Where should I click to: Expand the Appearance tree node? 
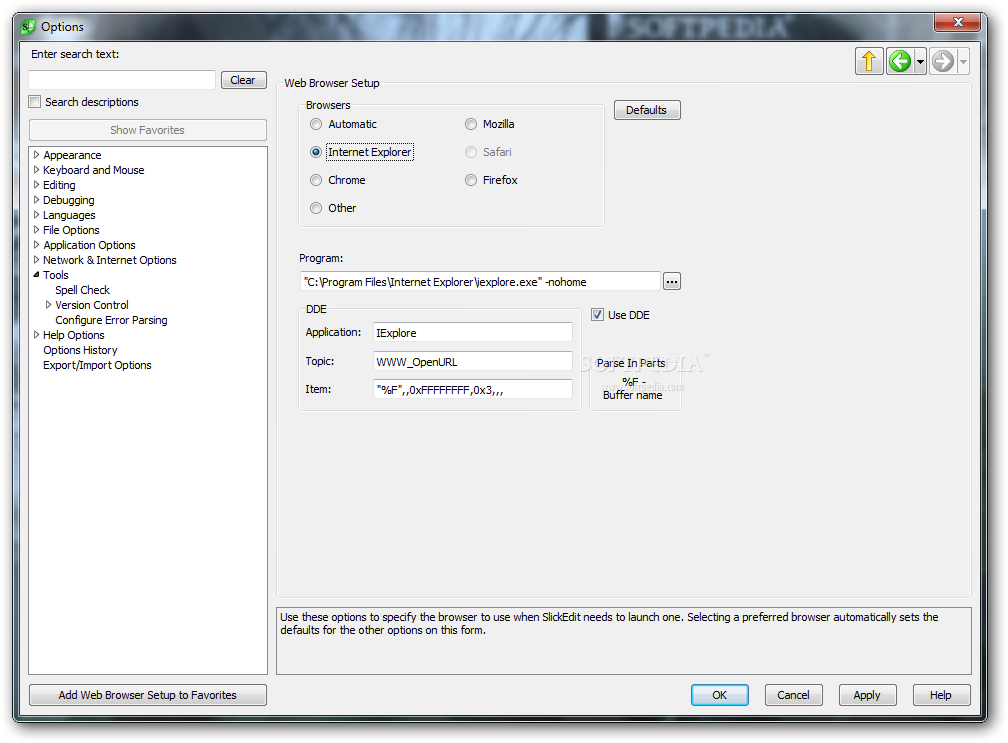coord(37,155)
